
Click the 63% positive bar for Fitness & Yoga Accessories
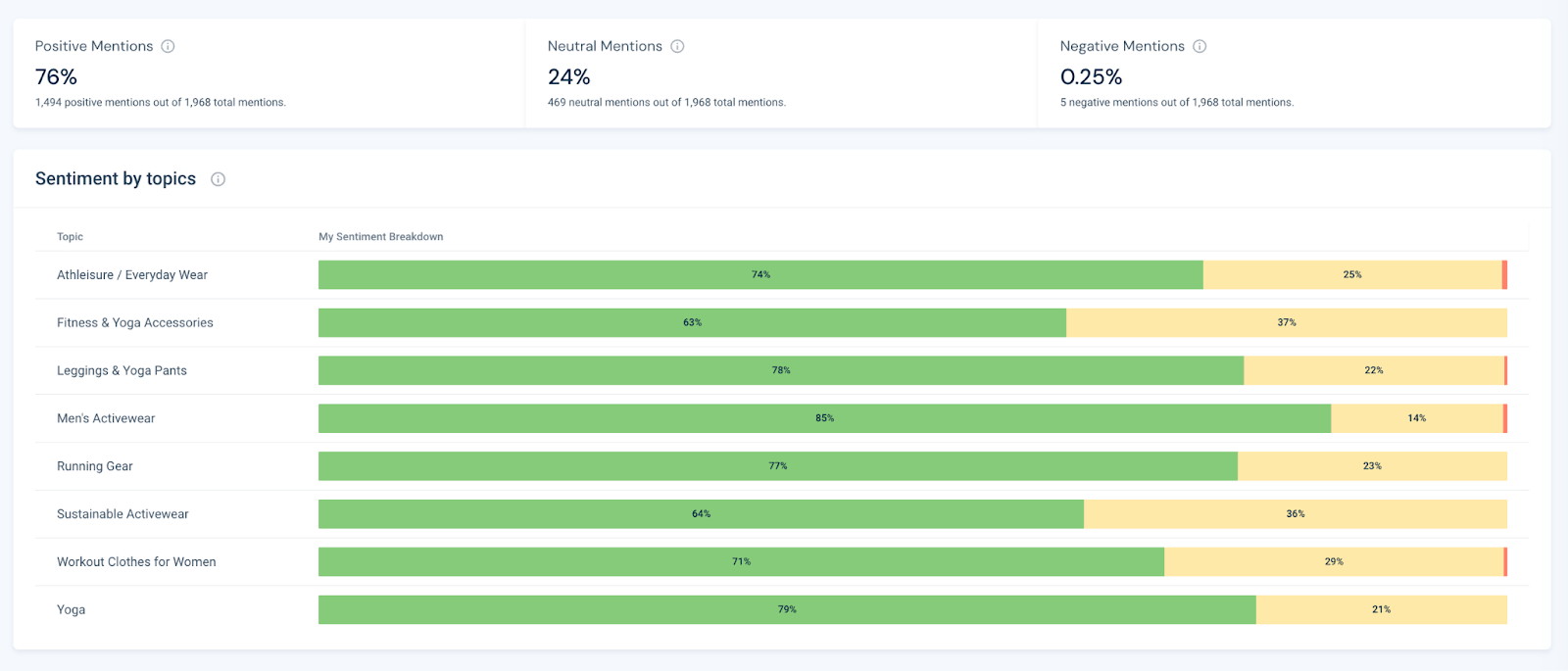(692, 323)
